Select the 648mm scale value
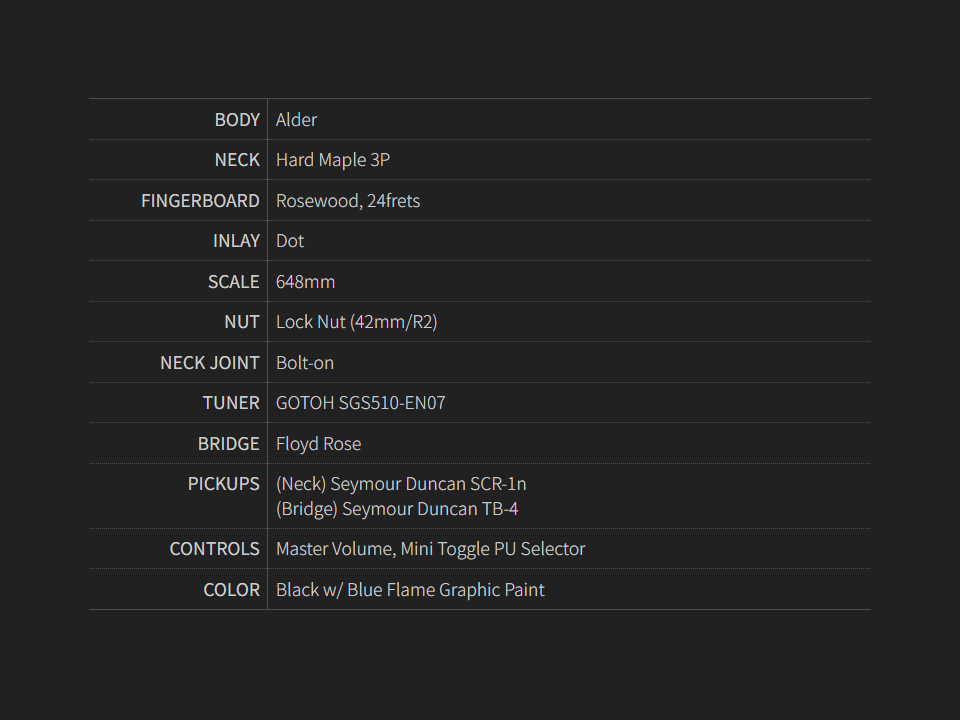This screenshot has height=720, width=960. coord(305,282)
